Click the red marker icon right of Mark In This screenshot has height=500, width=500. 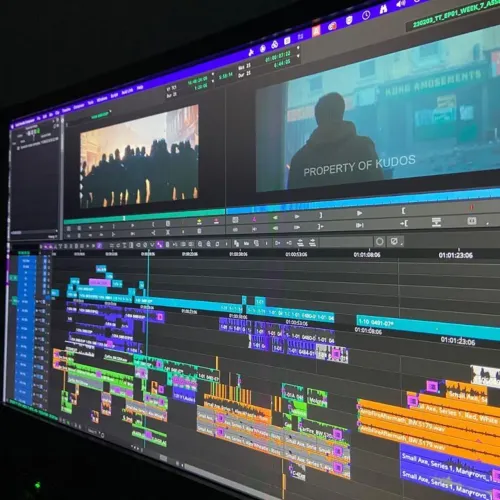coord(472,207)
